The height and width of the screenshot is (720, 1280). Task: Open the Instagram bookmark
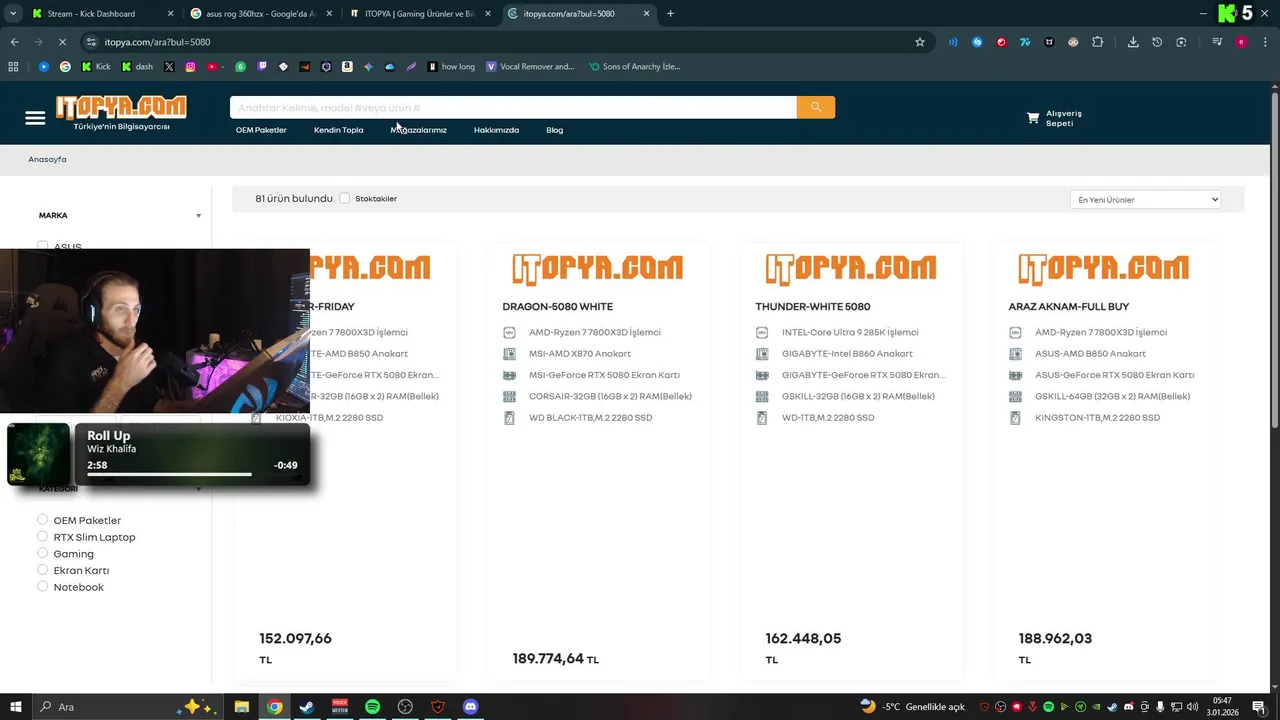click(x=190, y=67)
